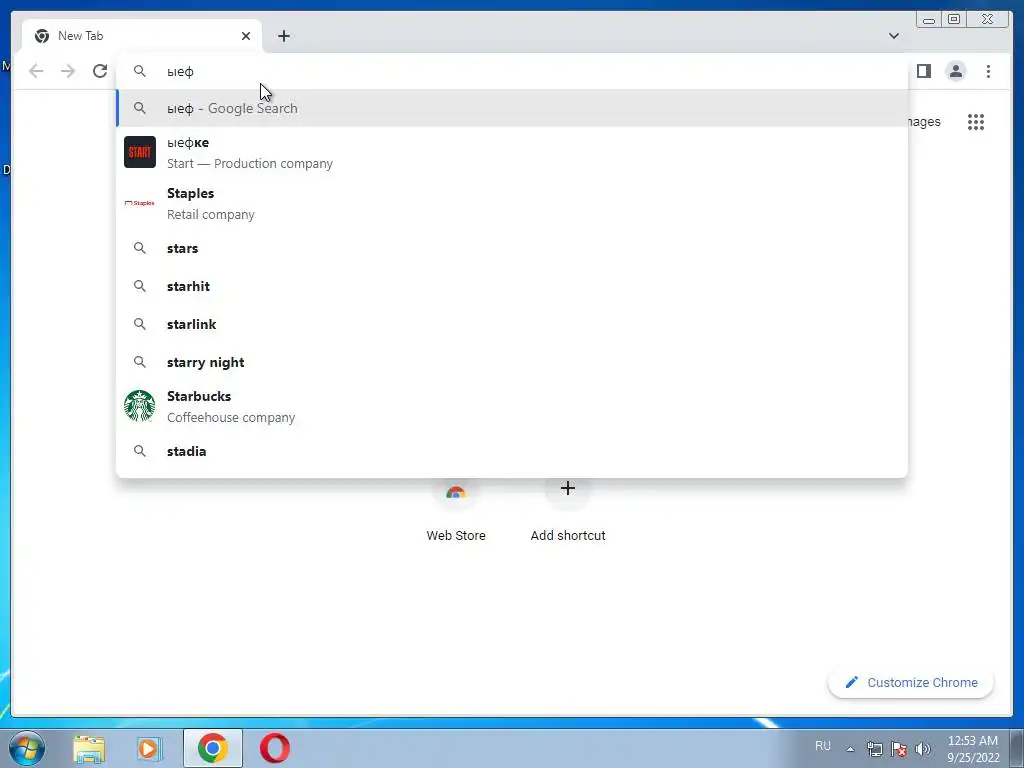Toggle the side panel icon
Image resolution: width=1024 pixels, height=768 pixels.
[x=923, y=71]
